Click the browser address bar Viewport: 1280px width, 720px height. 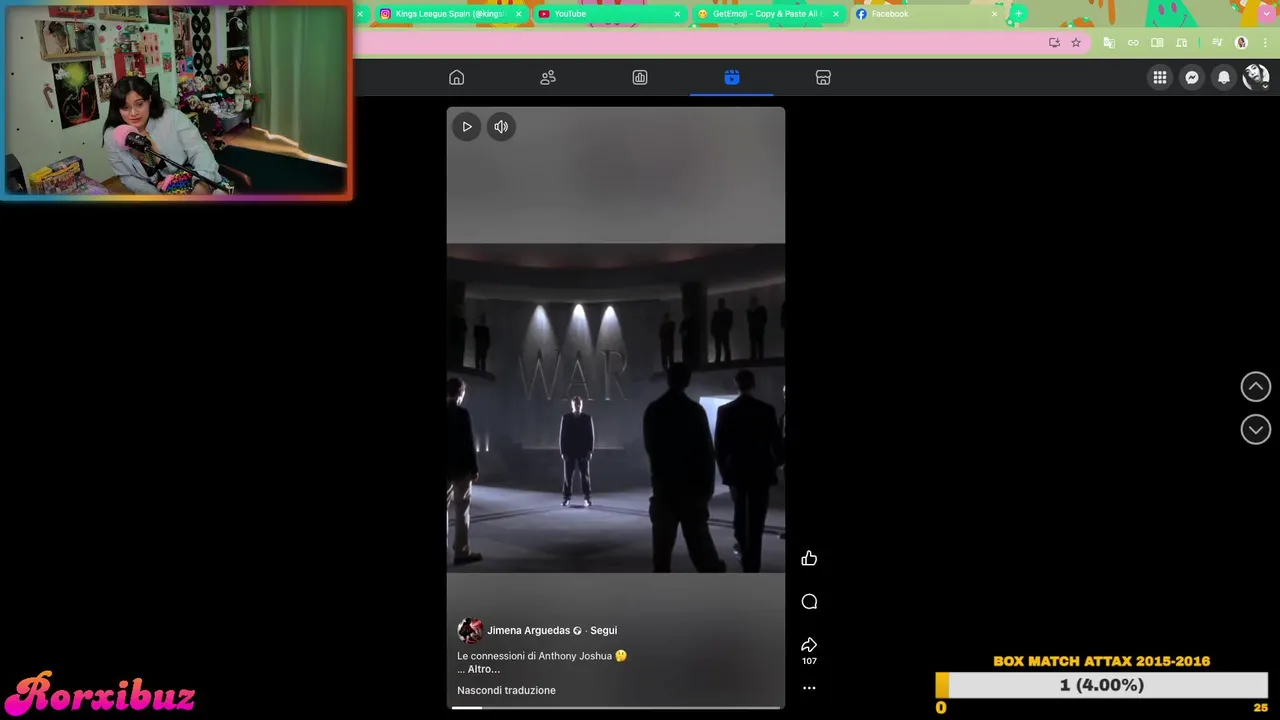[700, 43]
